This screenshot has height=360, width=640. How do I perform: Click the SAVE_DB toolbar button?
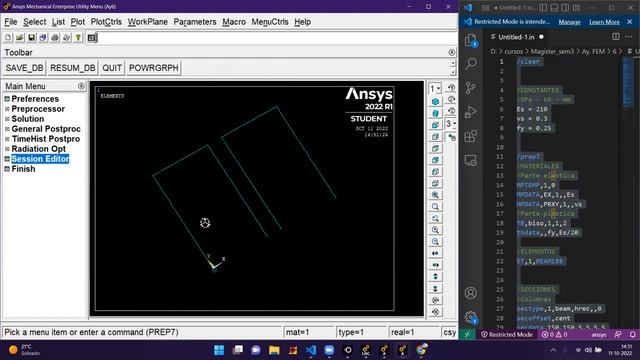tap(24, 68)
